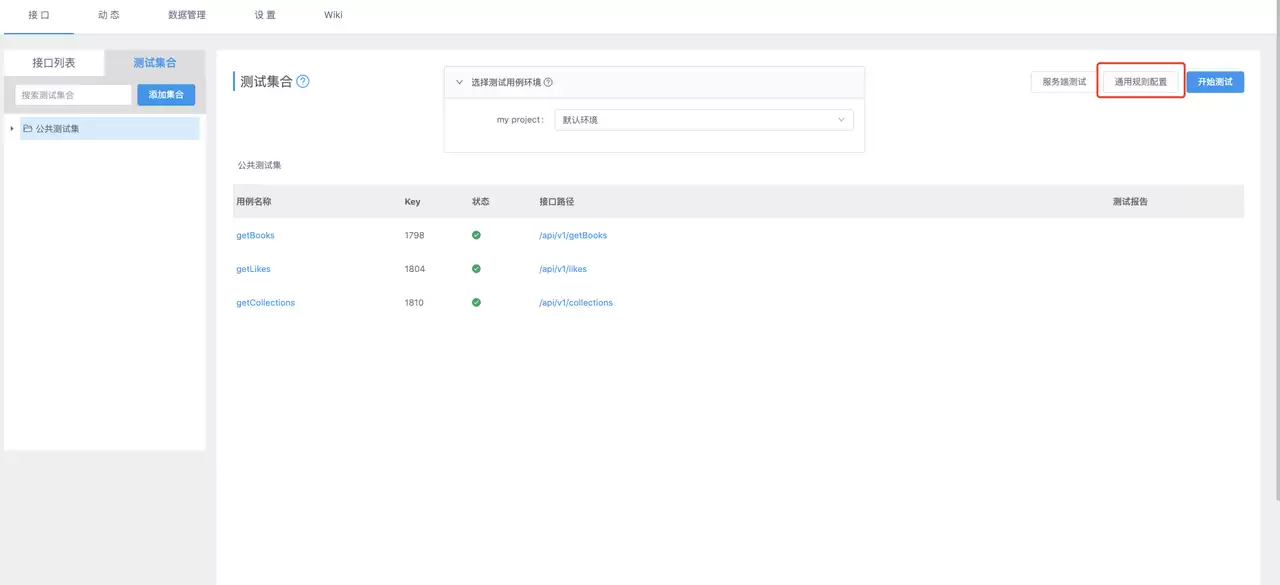Screen dimensions: 1280x585
Task: Click the 开始测试 button
Action: [1215, 82]
